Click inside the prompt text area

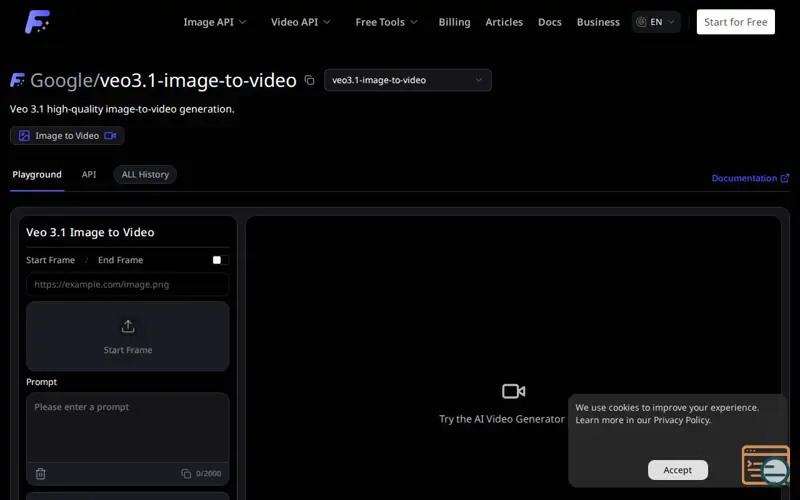pos(128,427)
